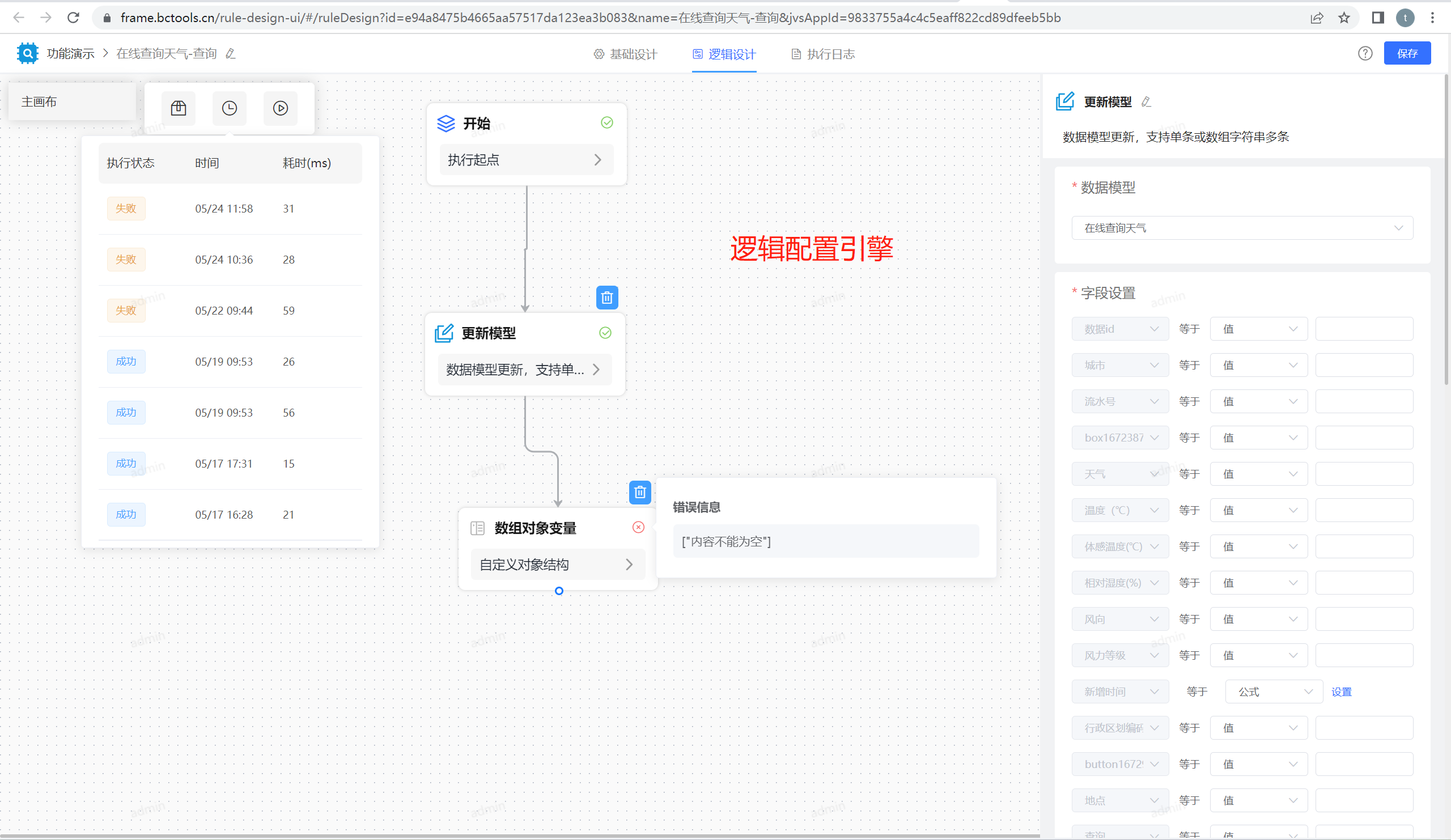Click 功能演示 breadcrumb
1451x840 pixels.
tap(70, 53)
